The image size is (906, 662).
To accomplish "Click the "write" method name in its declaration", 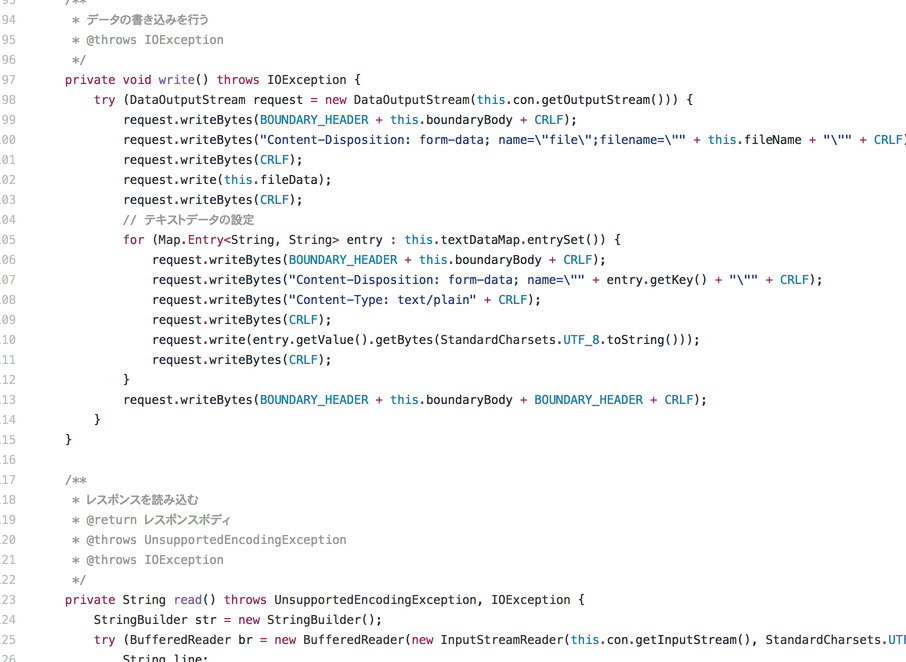I will [176, 80].
